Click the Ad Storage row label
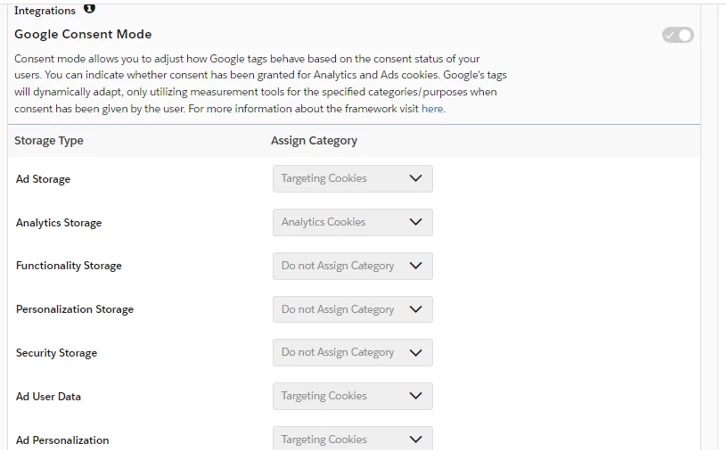 (43, 179)
